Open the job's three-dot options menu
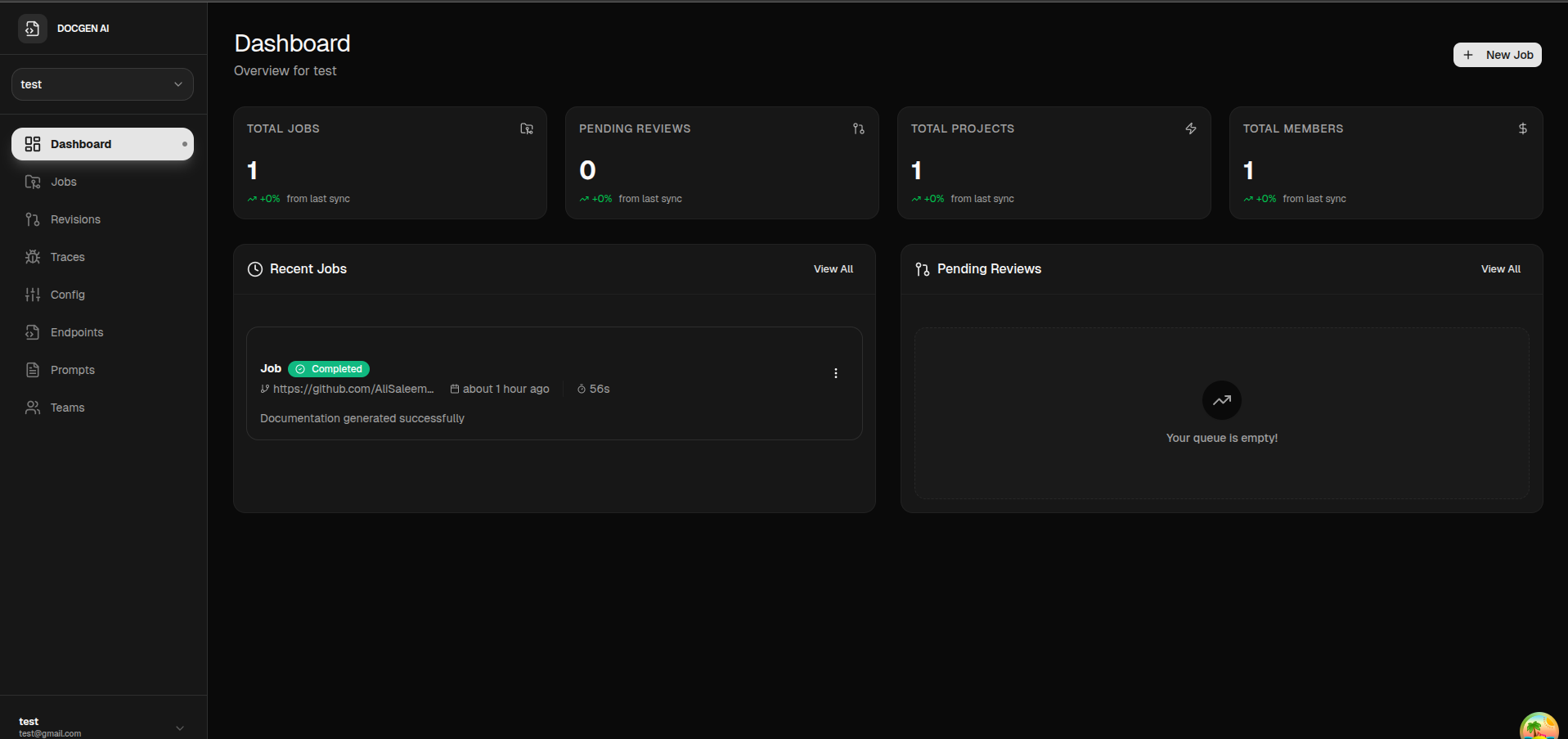1568x739 pixels. 836,373
